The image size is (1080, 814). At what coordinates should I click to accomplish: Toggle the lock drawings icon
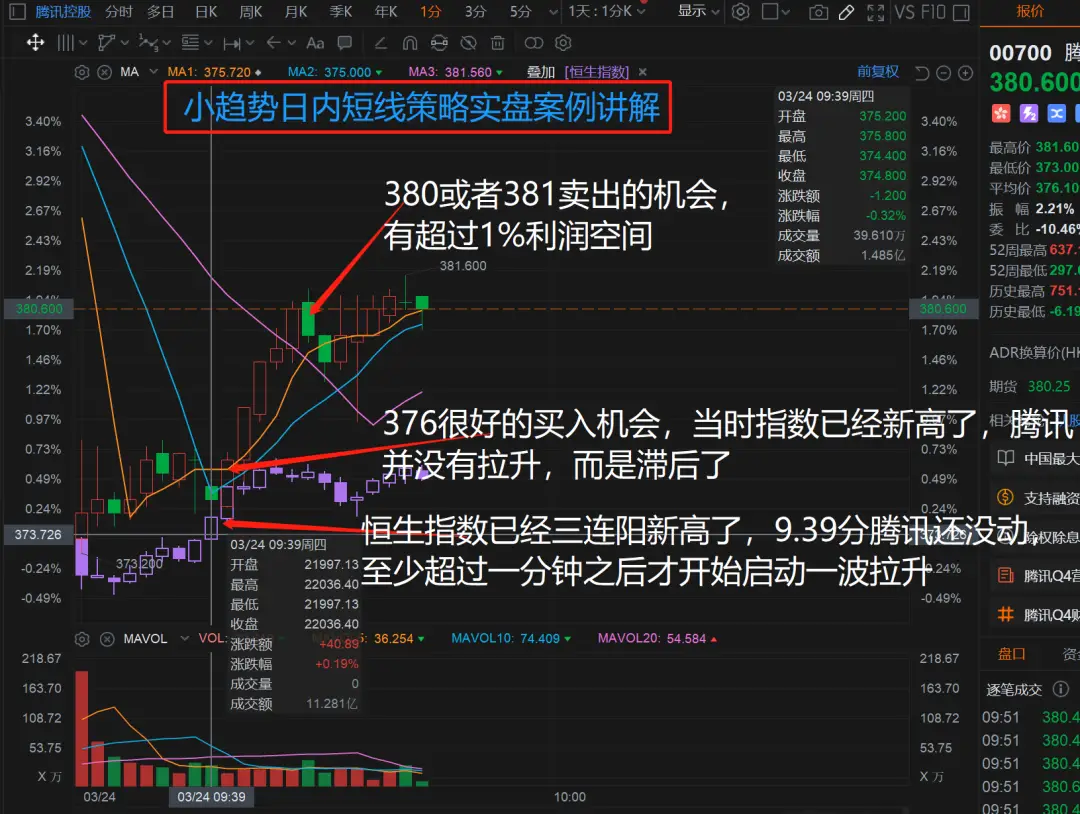(439, 43)
